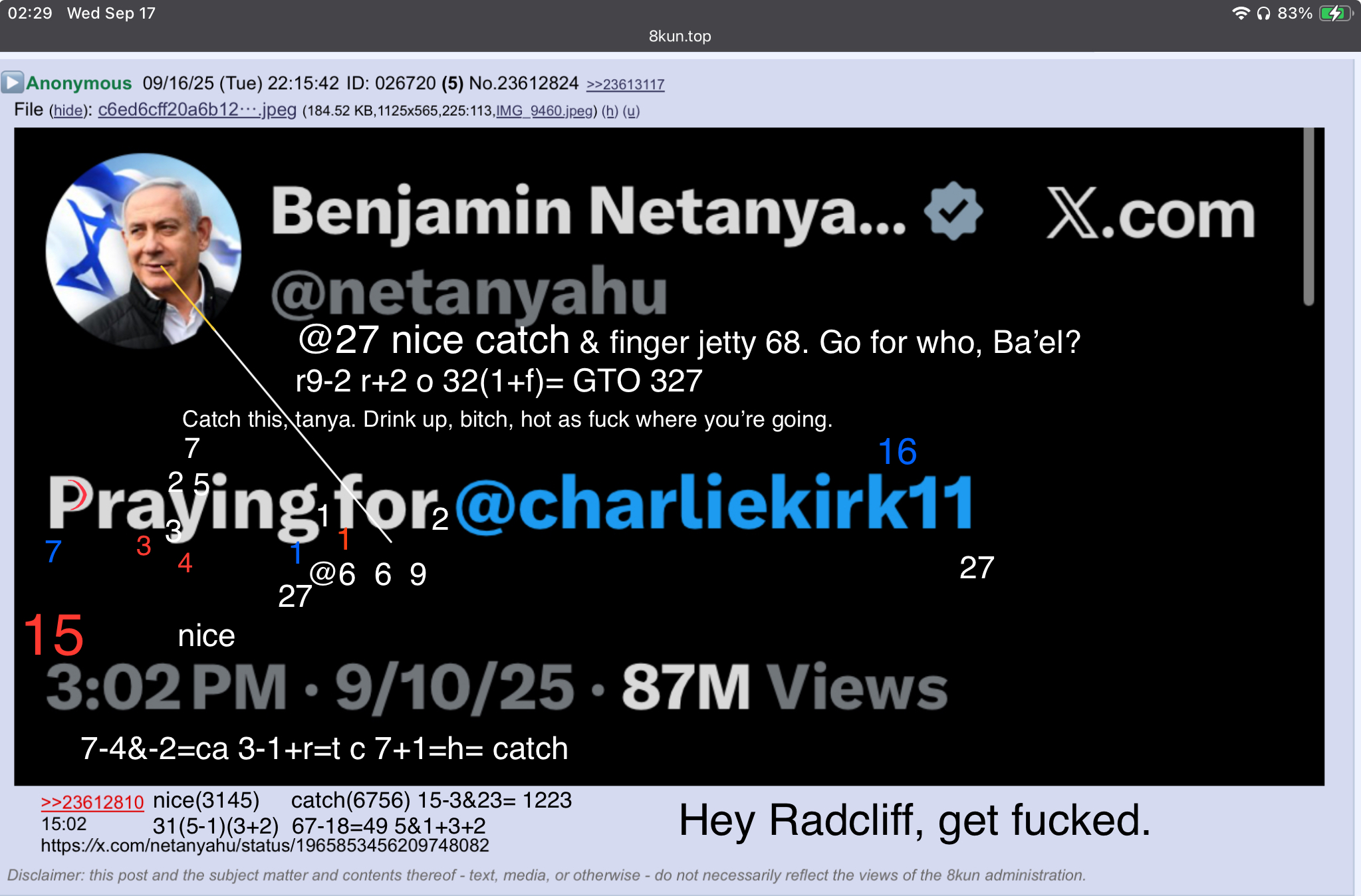The height and width of the screenshot is (896, 1361).
Task: Tap the battery charging icon
Action: click(x=1336, y=13)
